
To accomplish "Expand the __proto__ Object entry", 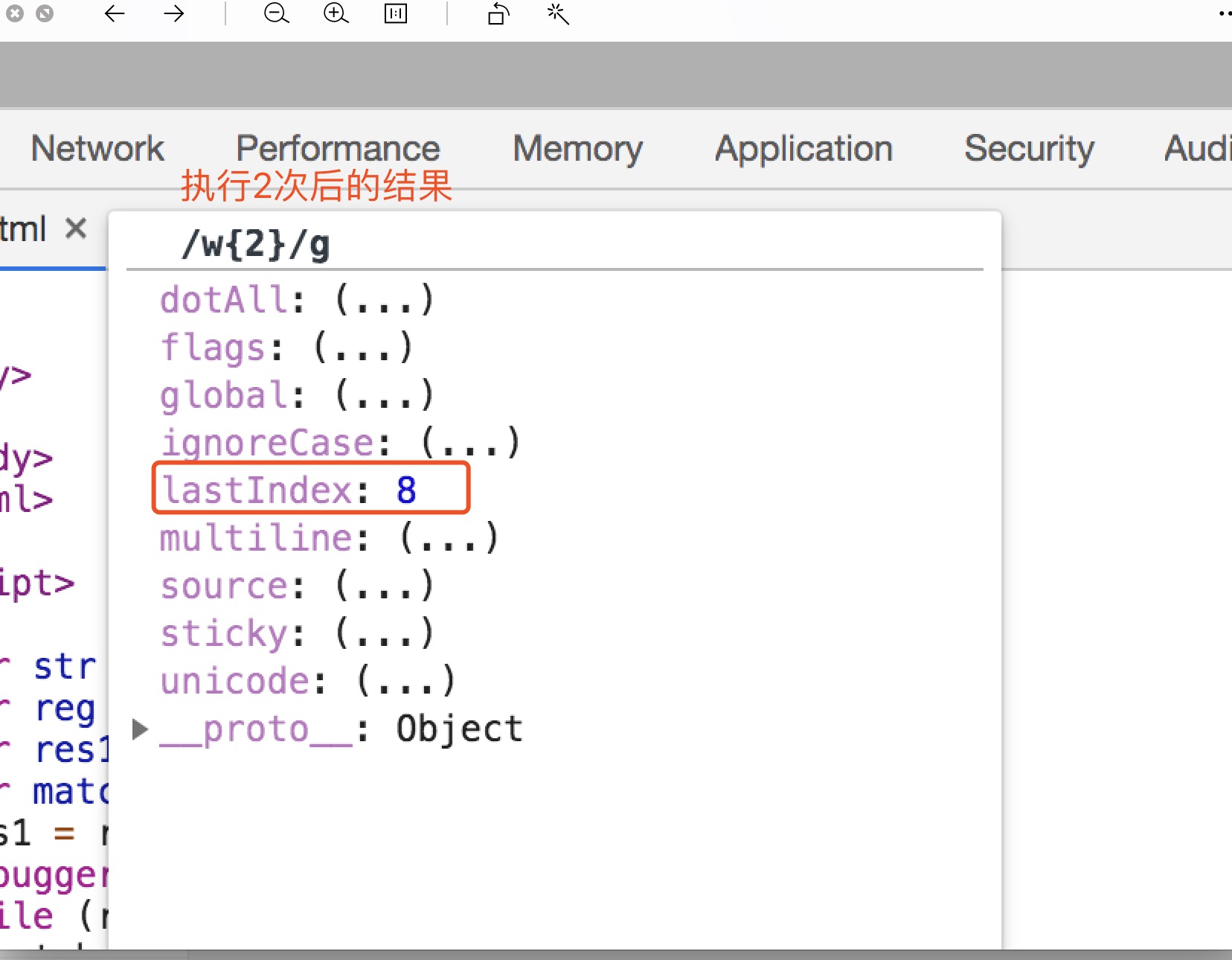I will coord(139,729).
